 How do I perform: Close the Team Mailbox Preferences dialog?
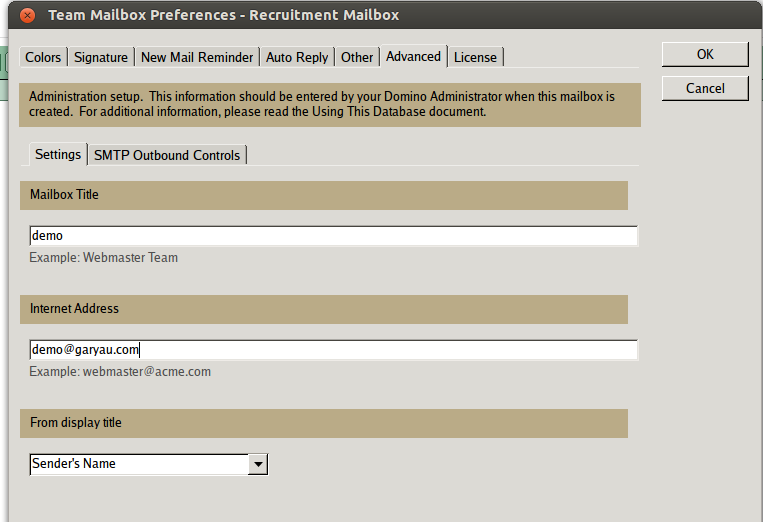pyautogui.click(x=28, y=16)
